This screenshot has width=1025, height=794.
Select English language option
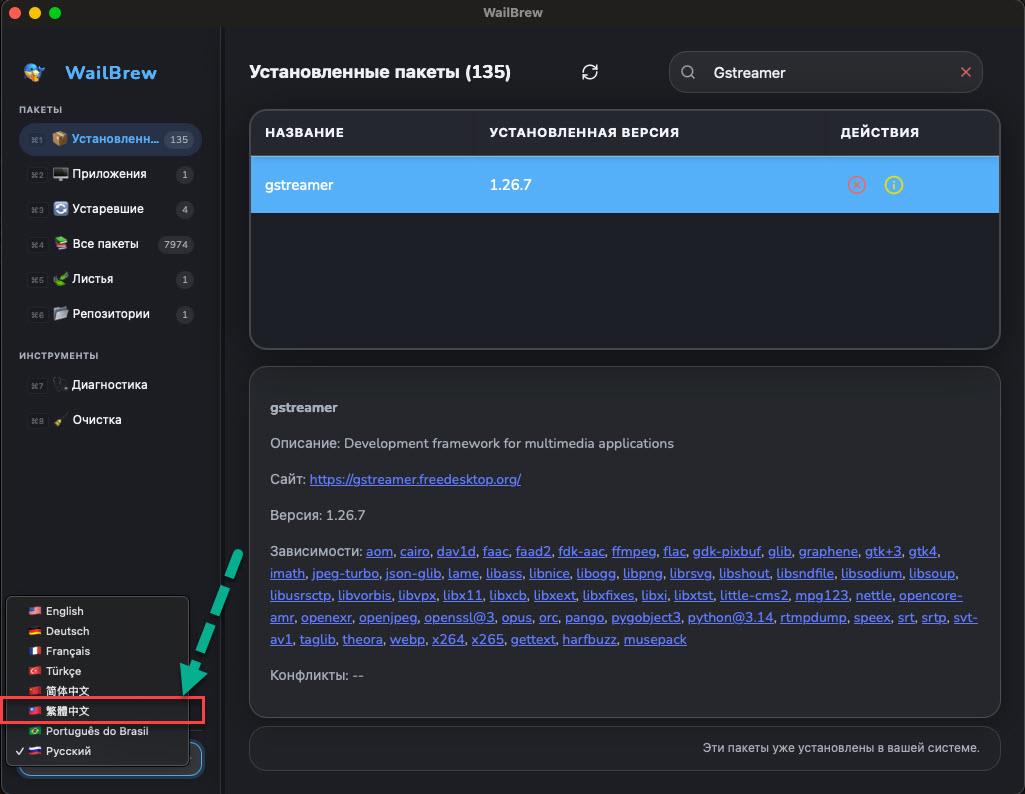(65, 611)
